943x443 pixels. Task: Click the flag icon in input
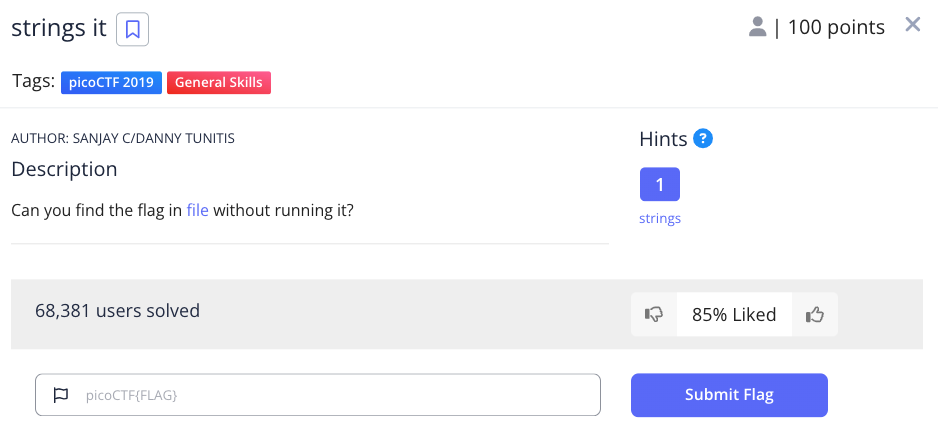(x=61, y=396)
